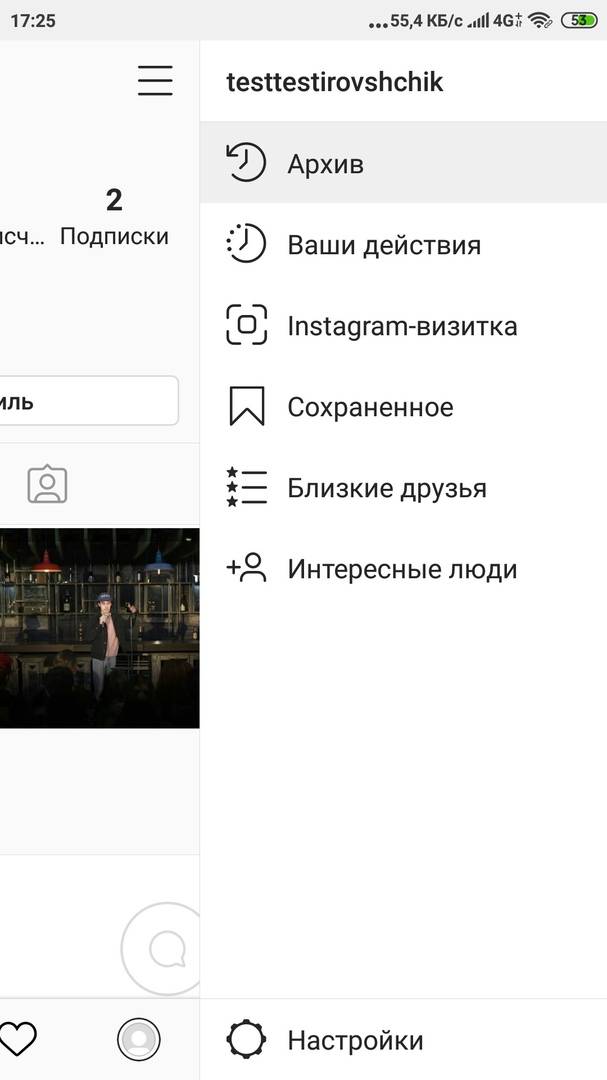Image resolution: width=607 pixels, height=1080 pixels.
Task: Open the profile avatar tab
Action: click(138, 1039)
